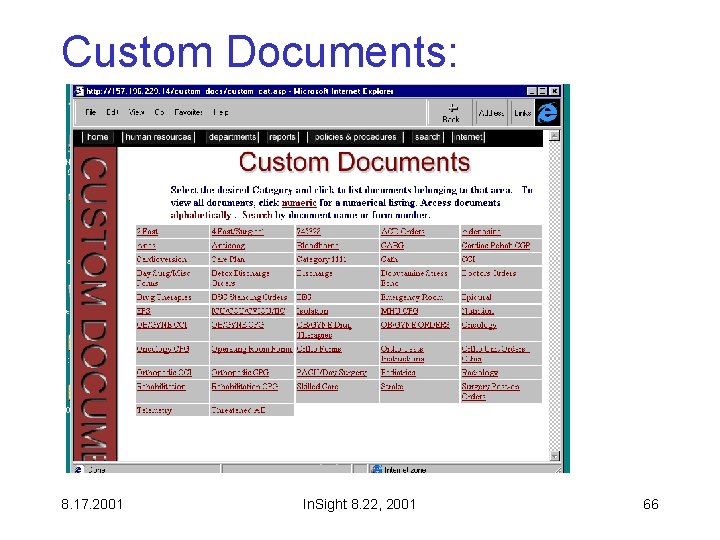Image resolution: width=720 pixels, height=540 pixels.
Task: Open the Cath category
Action: click(389, 259)
